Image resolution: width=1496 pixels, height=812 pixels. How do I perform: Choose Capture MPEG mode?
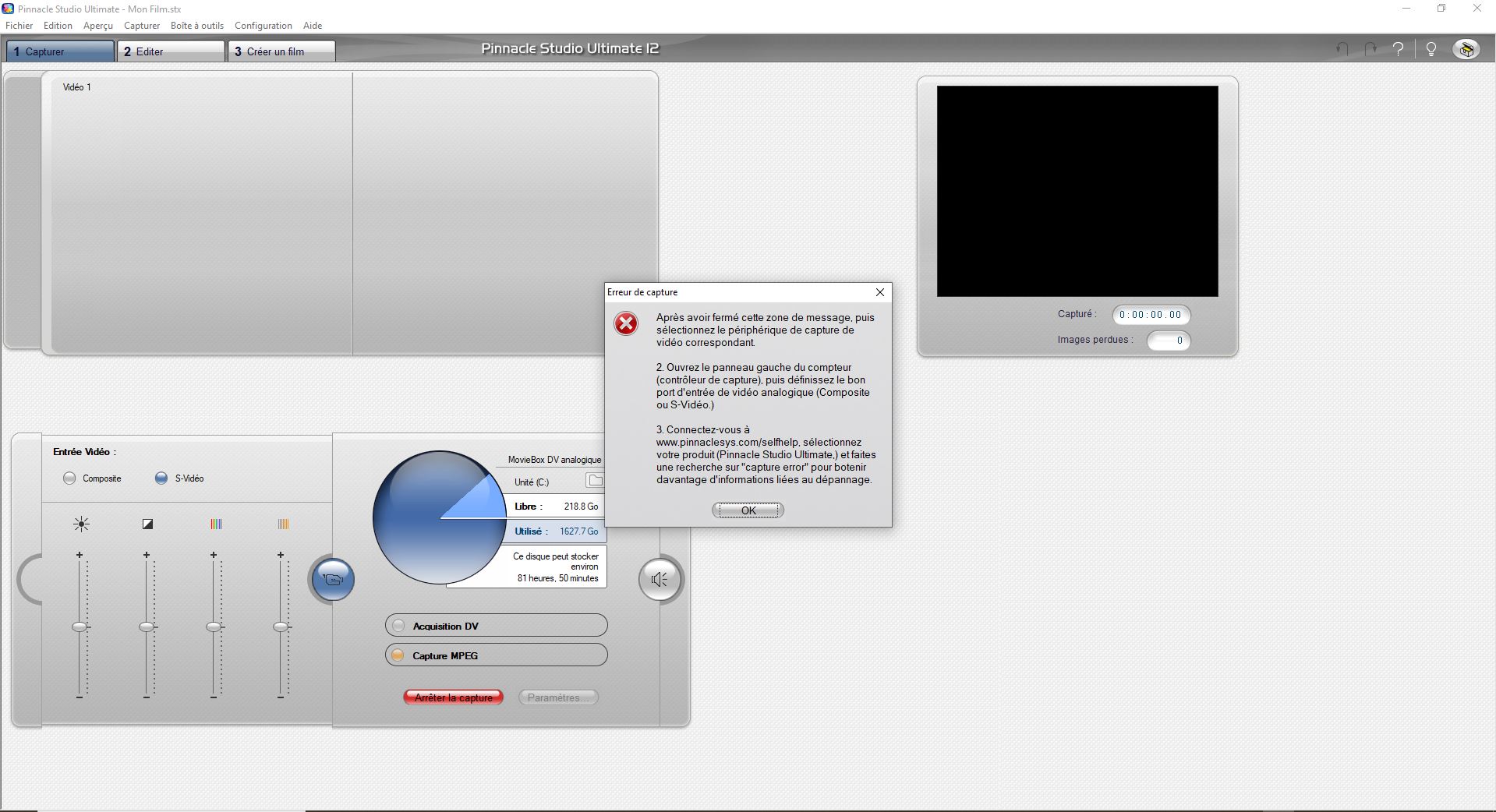click(x=496, y=655)
